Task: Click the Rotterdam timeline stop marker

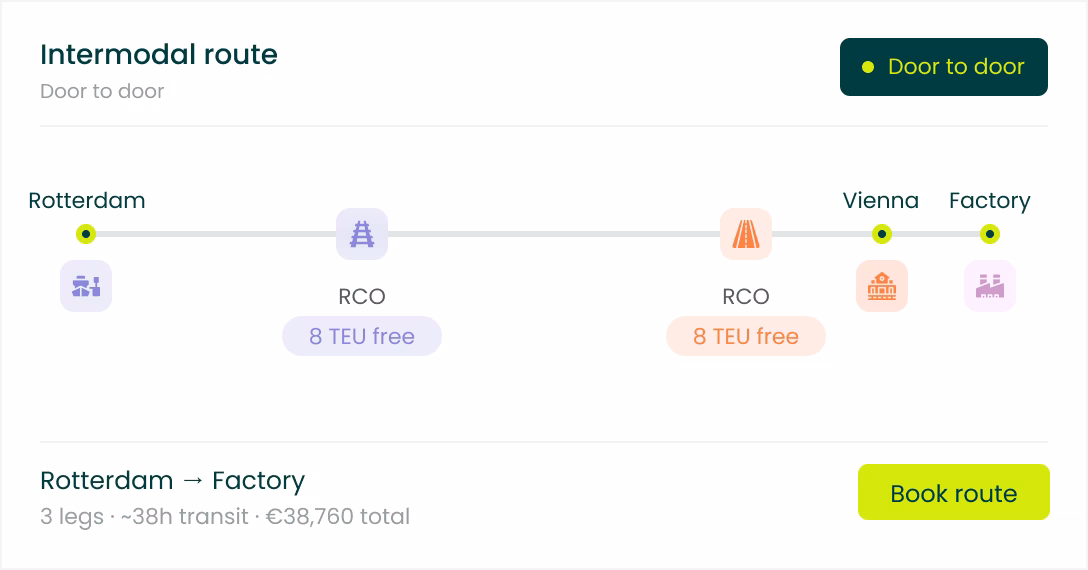Action: click(x=86, y=234)
